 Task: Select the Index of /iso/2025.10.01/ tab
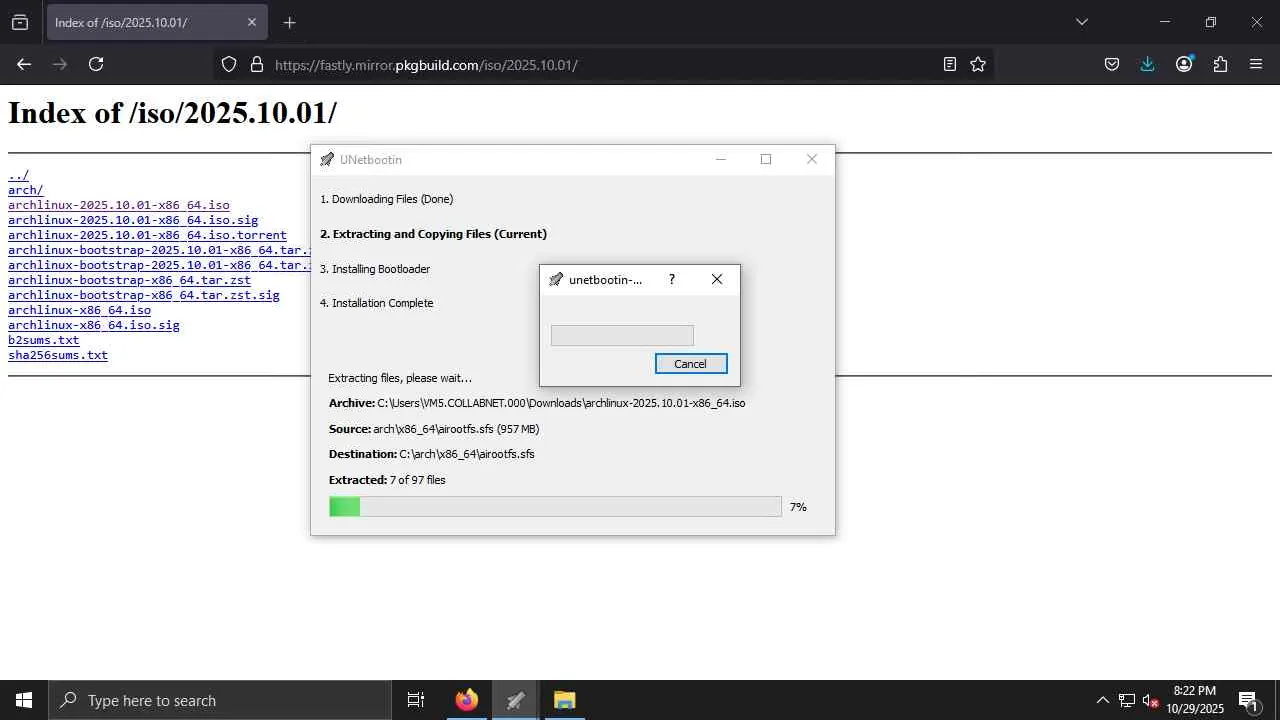tap(155, 22)
